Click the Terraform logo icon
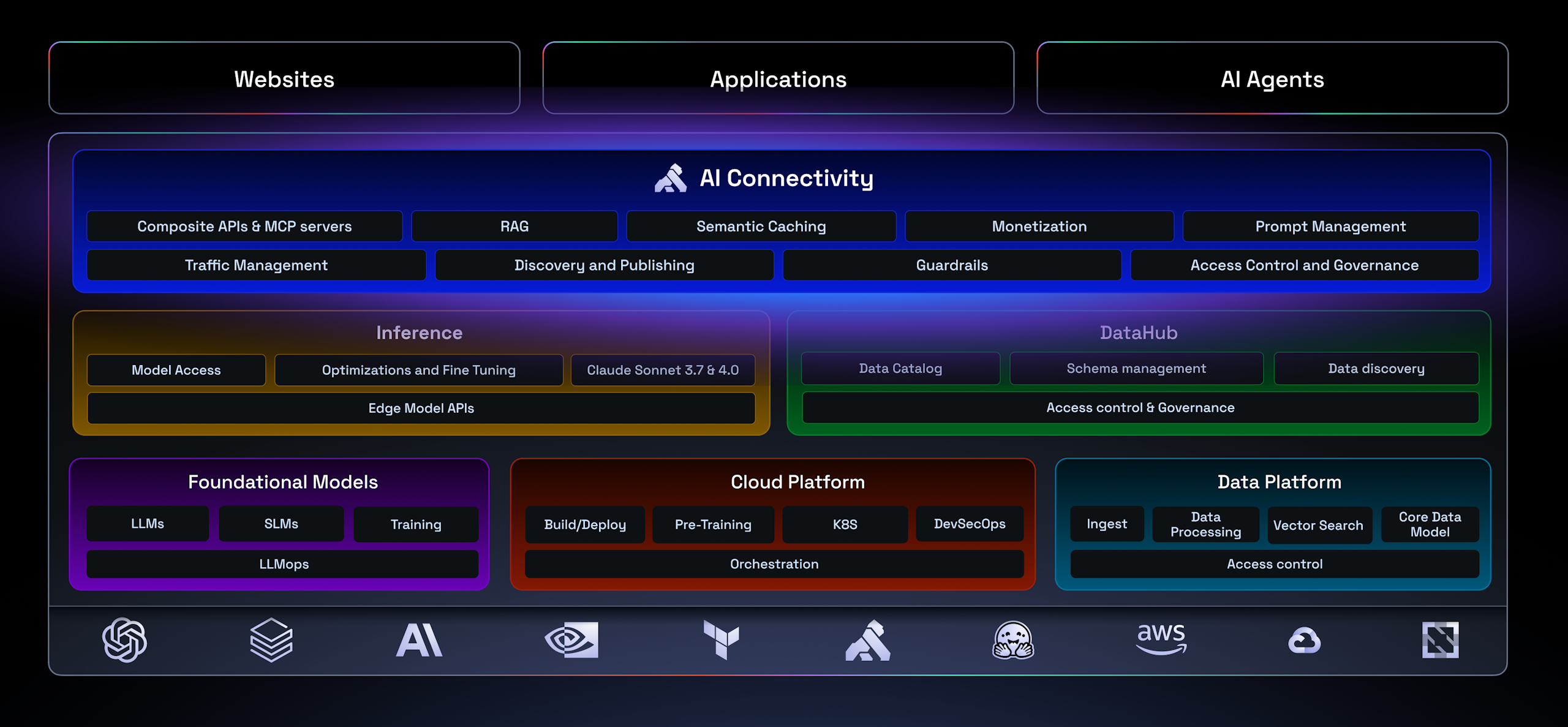 (x=722, y=640)
